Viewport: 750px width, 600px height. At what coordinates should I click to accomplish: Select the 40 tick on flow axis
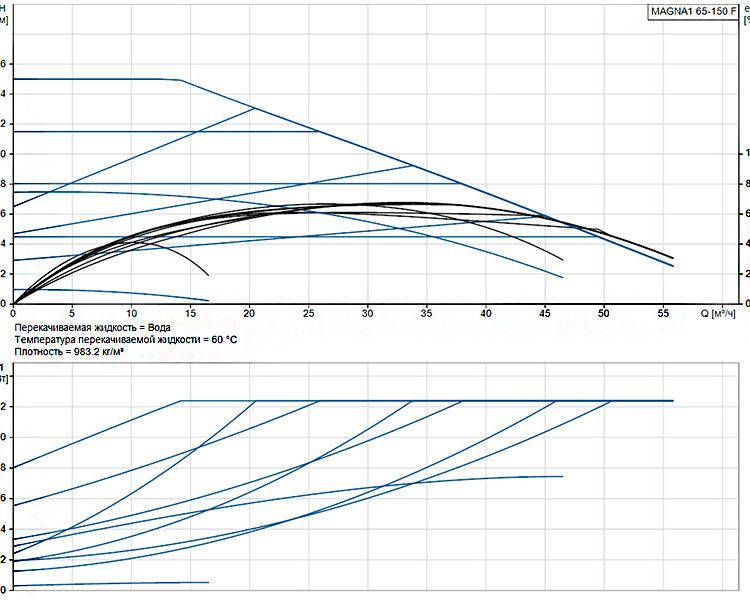[485, 313]
